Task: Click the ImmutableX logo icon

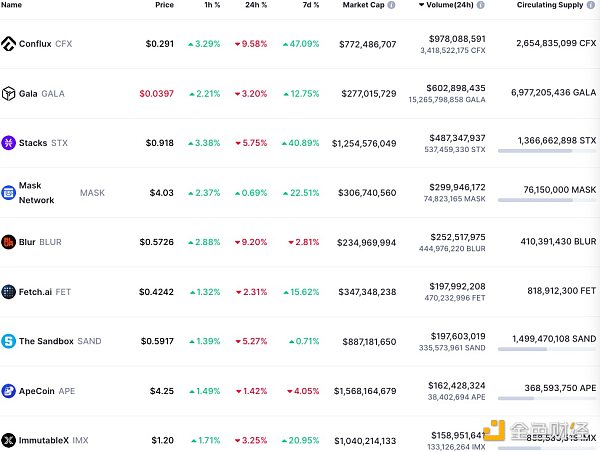Action: point(9,439)
